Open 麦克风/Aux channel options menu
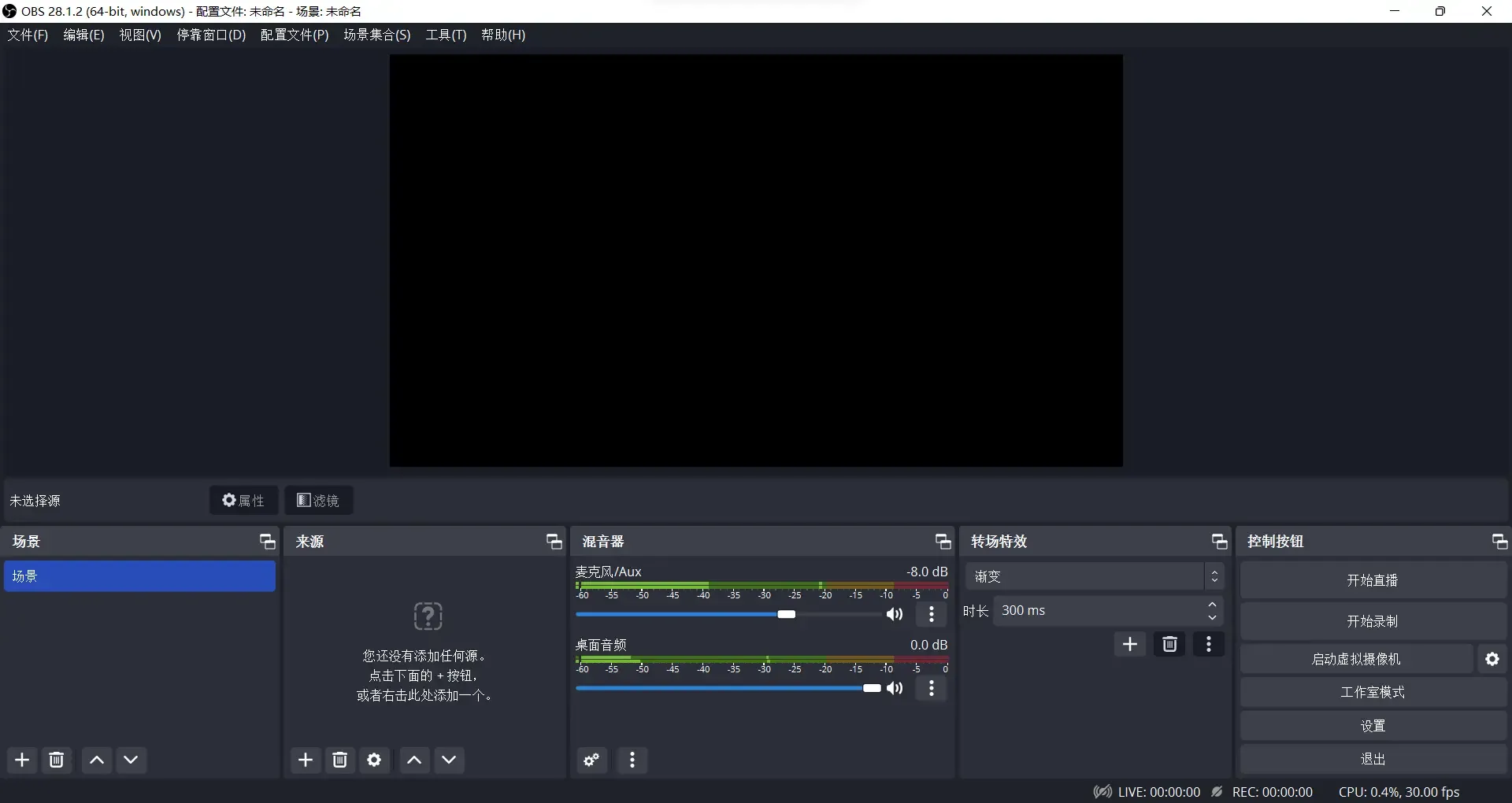The width and height of the screenshot is (1512, 803). [x=932, y=614]
